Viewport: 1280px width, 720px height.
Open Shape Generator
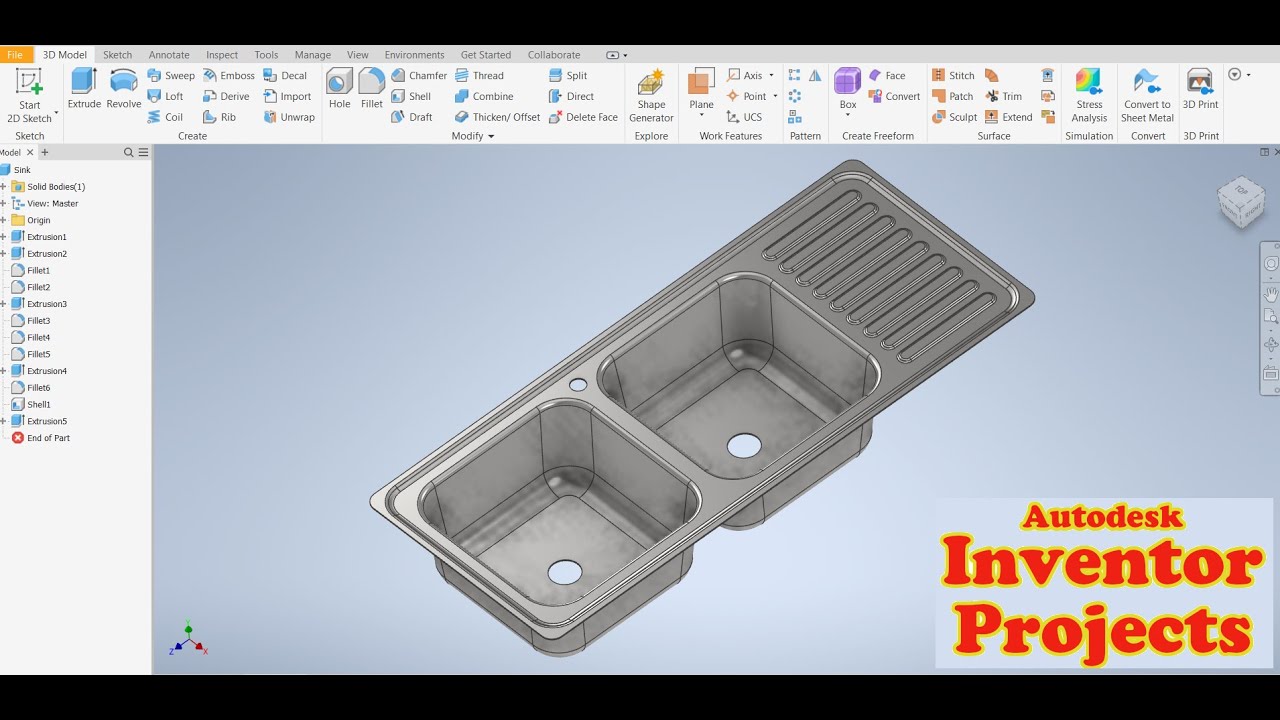tap(651, 96)
